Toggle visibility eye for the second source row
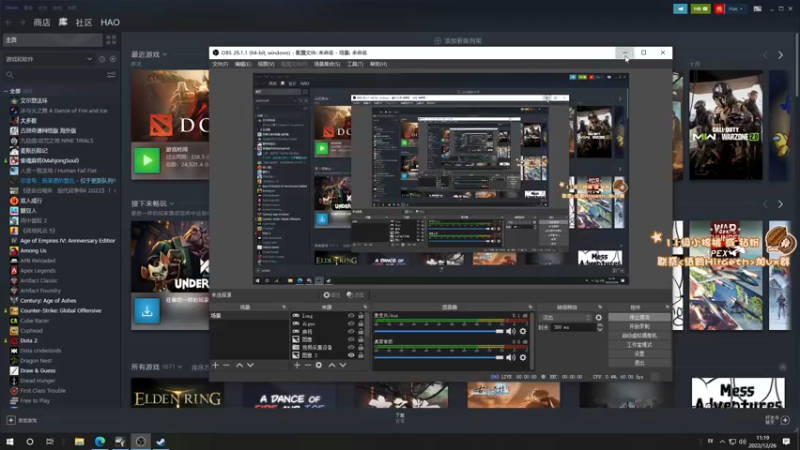Image resolution: width=800 pixels, height=450 pixels. (x=351, y=323)
